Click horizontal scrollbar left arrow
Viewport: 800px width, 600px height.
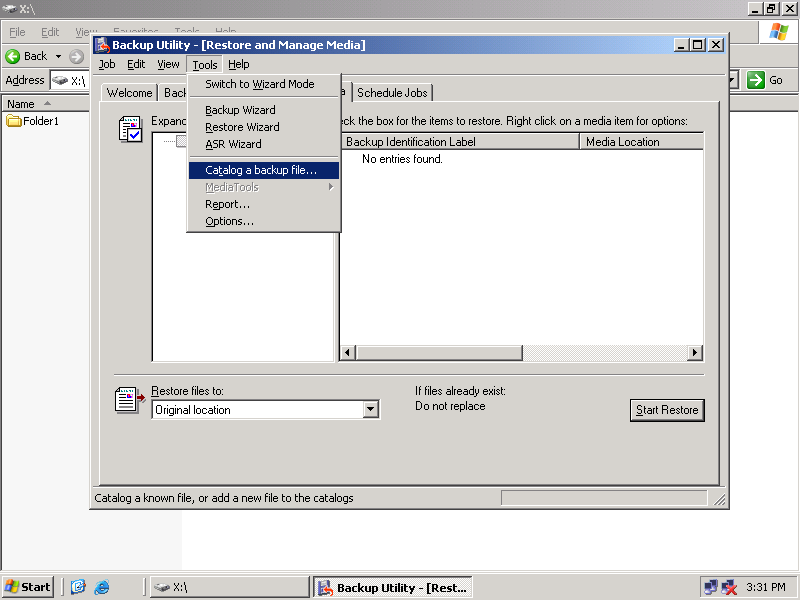click(x=348, y=353)
